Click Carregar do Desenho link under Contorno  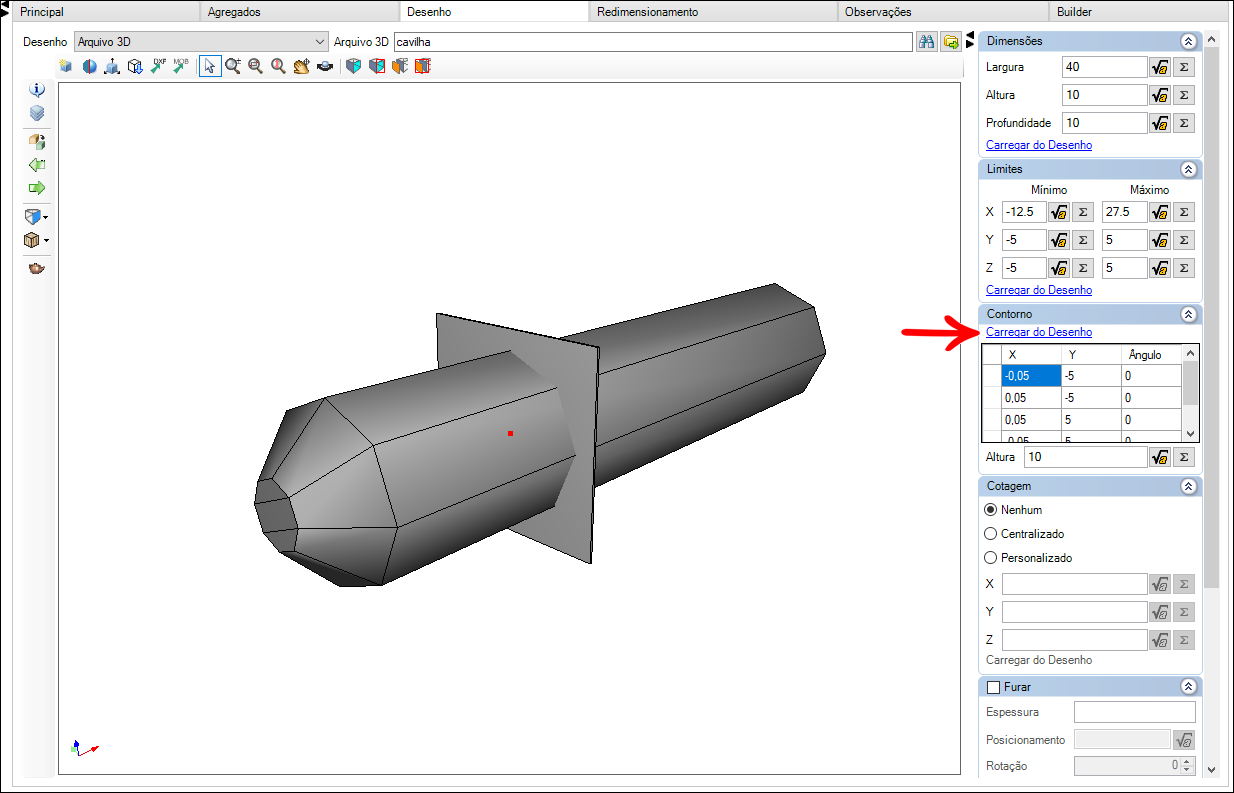[x=1039, y=332]
